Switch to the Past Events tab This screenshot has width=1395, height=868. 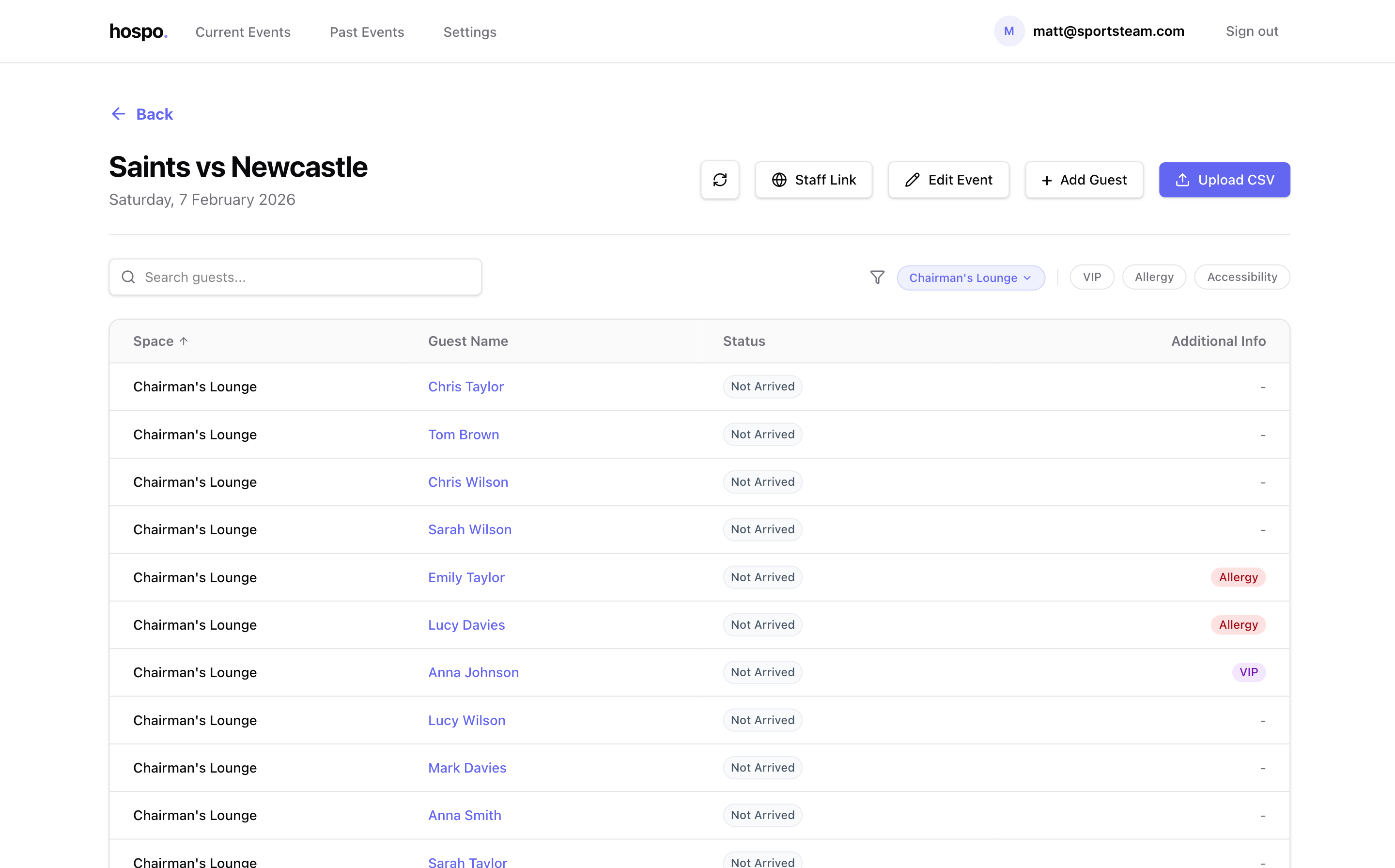[367, 32]
